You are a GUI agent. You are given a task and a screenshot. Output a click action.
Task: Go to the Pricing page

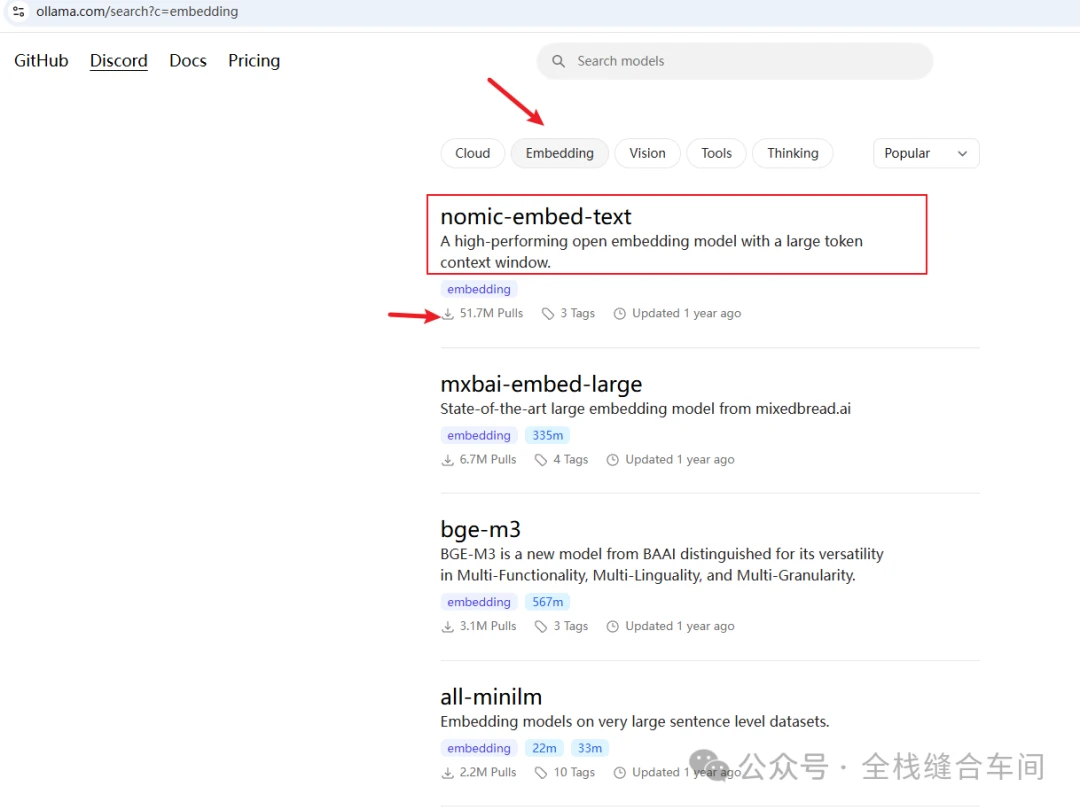(x=254, y=61)
